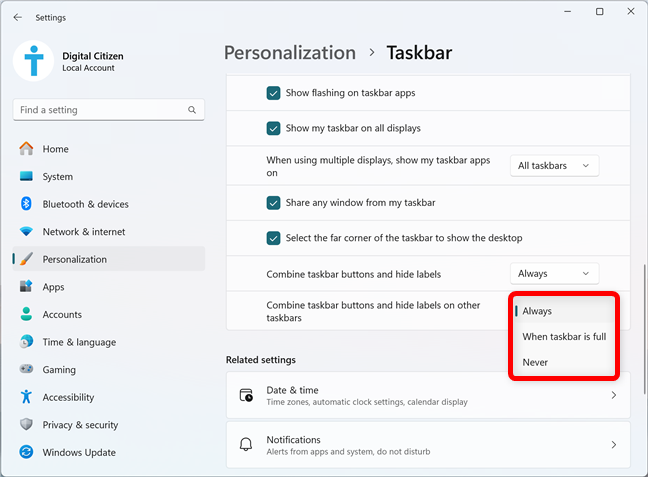Expand Combine taskbar buttons Always dropdown

click(554, 274)
